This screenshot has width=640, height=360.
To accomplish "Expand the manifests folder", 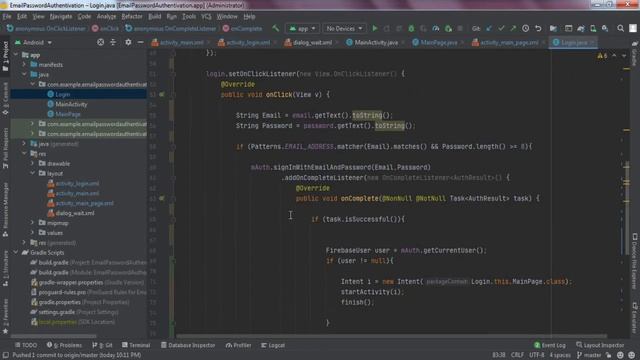I will pos(24,64).
